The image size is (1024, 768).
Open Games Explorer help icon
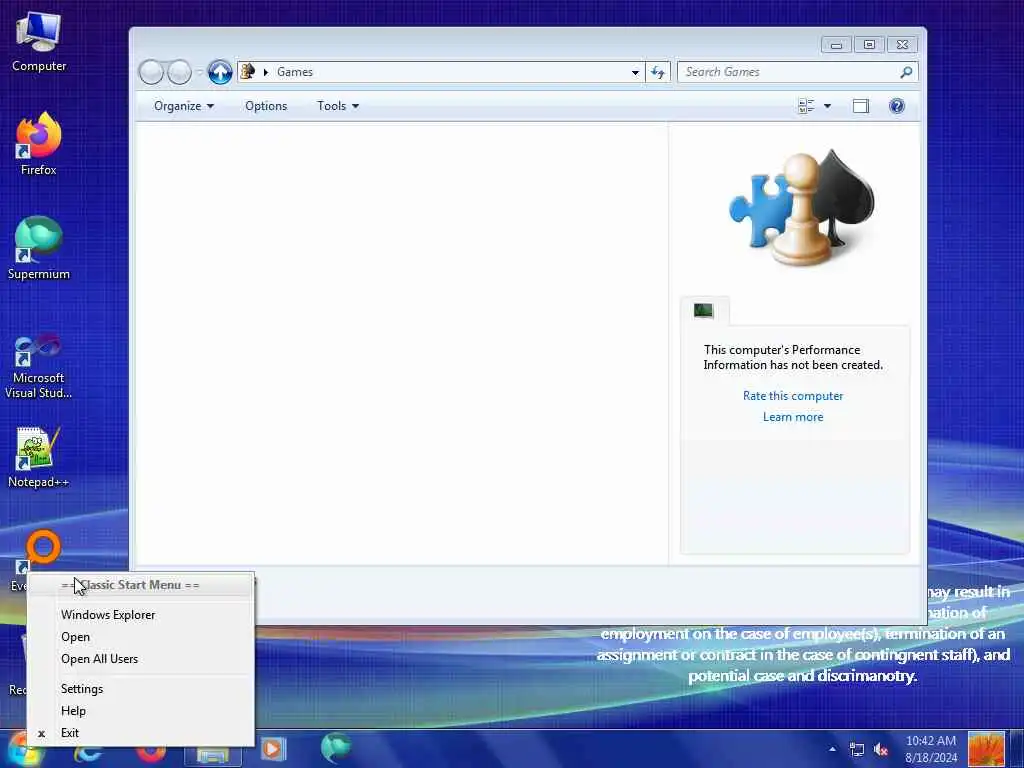[897, 106]
